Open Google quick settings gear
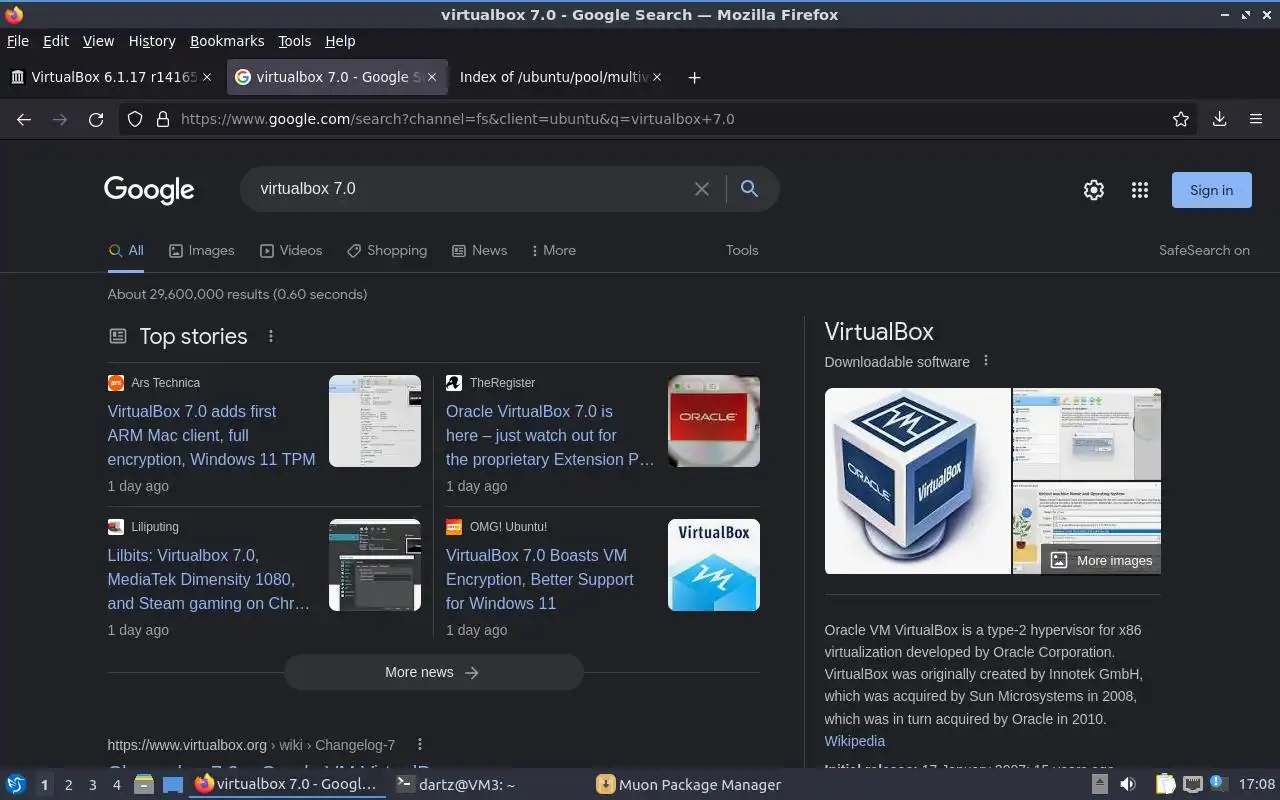Screen dimensions: 1280x800 (x=1094, y=190)
